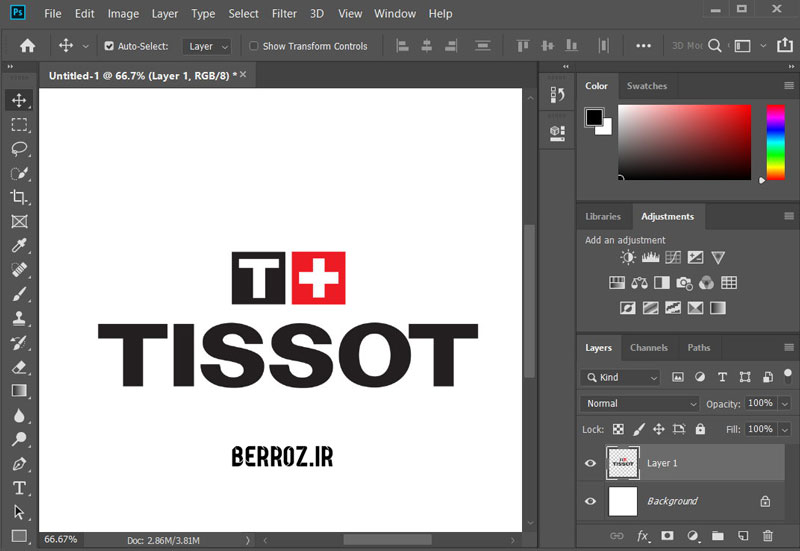800x551 pixels.
Task: Select the Eyedropper tool
Action: [19, 245]
